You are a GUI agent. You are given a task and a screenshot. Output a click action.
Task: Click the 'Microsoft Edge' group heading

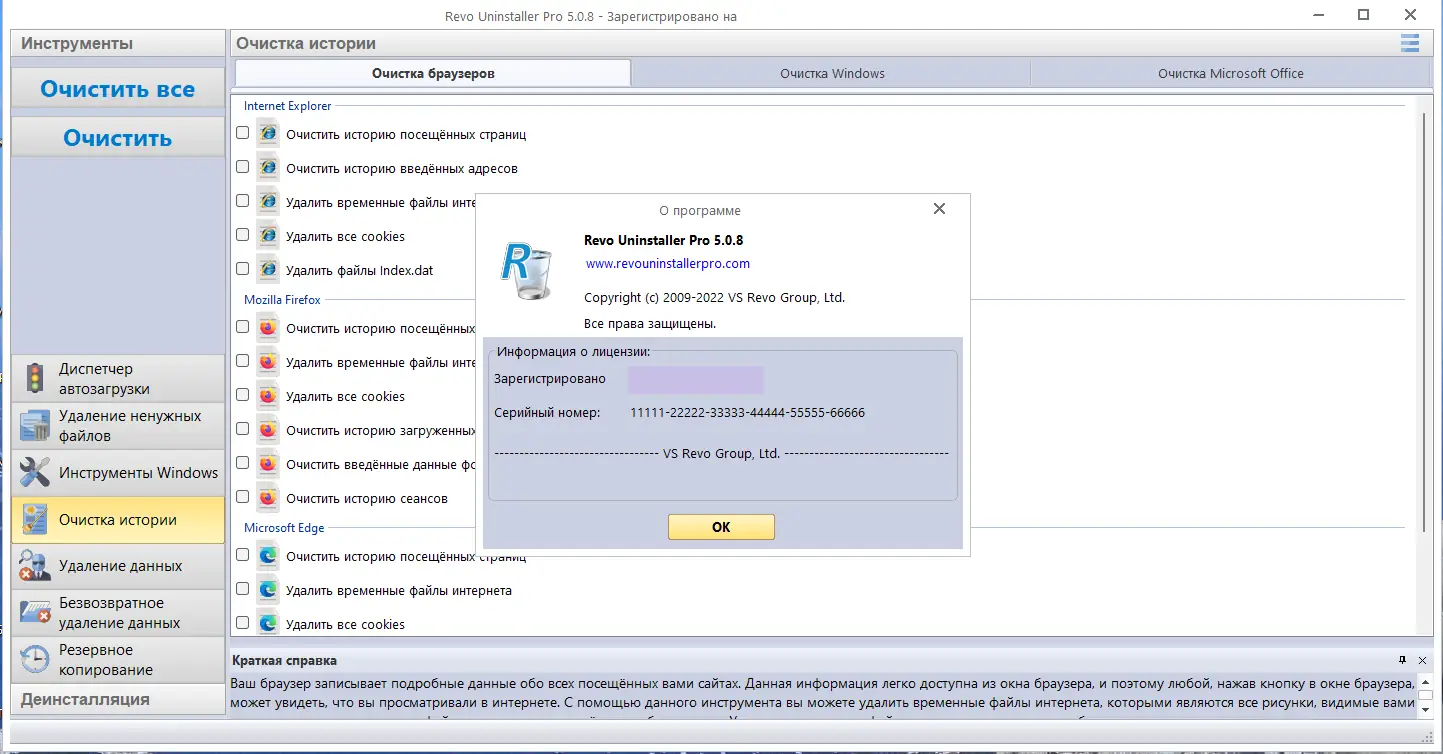coord(284,528)
